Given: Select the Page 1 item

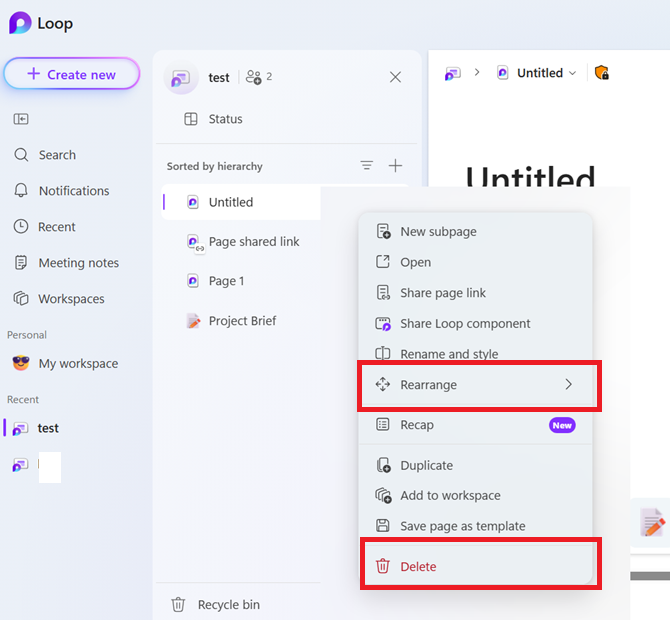Looking at the screenshot, I should pyautogui.click(x=216, y=281).
